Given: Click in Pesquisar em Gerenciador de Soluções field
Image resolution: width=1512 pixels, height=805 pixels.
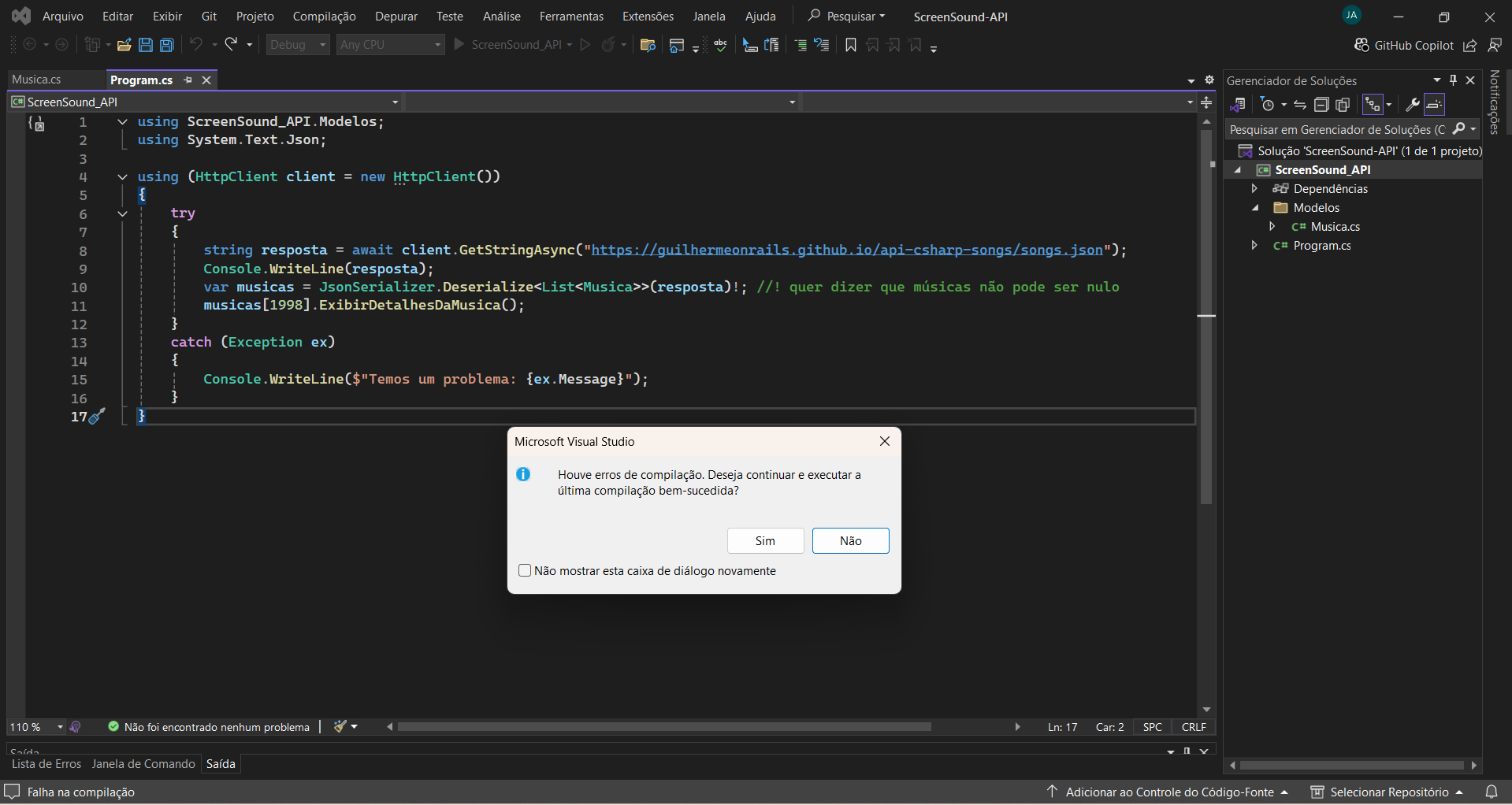Looking at the screenshot, I should pos(1338,129).
